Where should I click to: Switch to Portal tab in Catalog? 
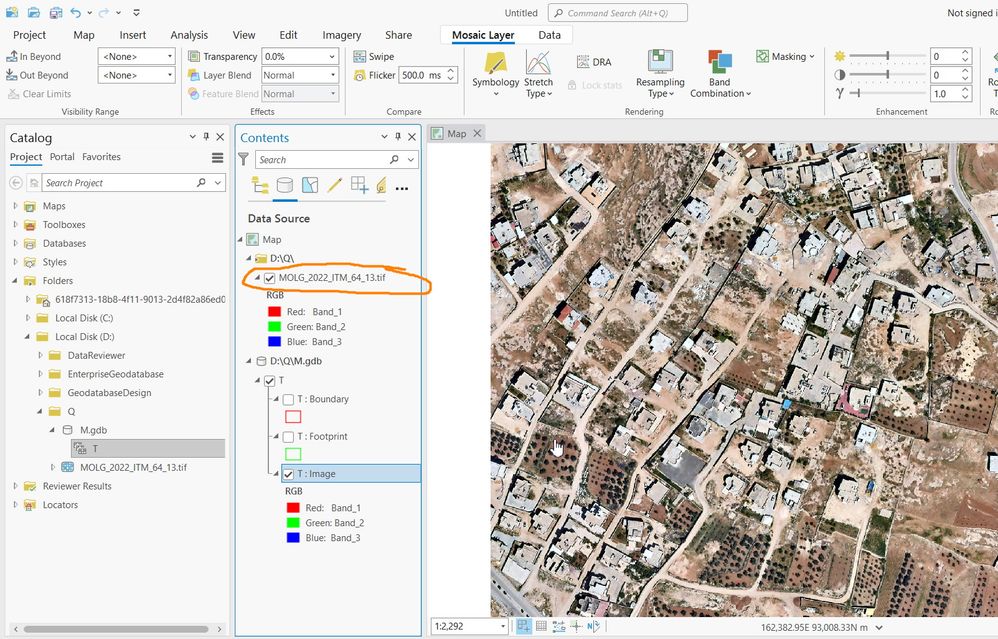62,157
